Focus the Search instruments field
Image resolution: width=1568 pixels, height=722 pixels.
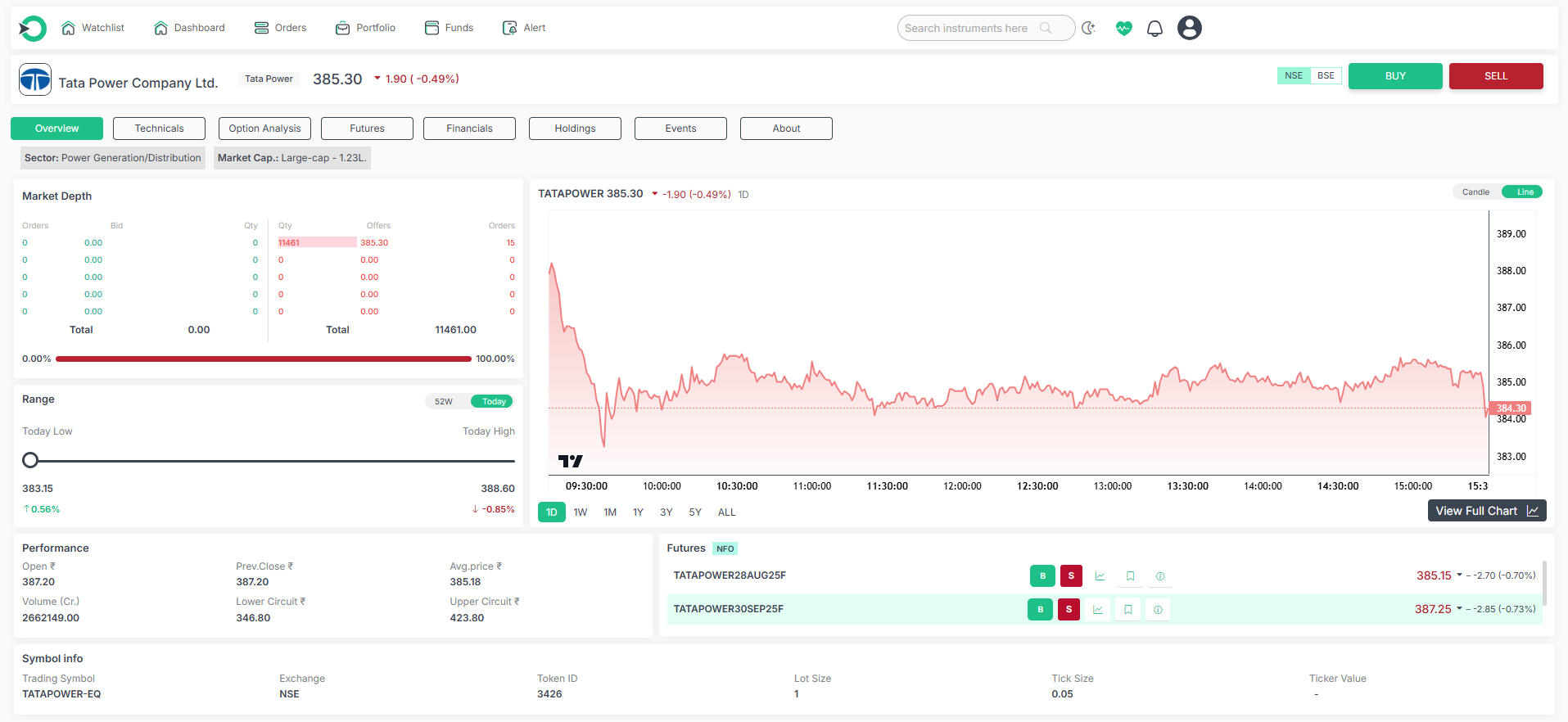986,28
